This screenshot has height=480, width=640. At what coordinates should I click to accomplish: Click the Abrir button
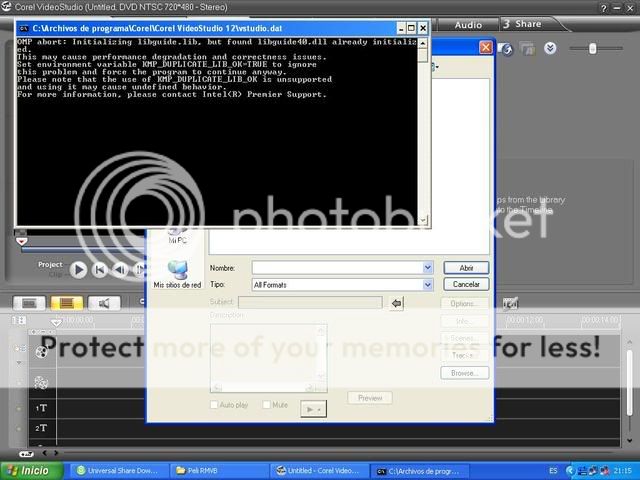pyautogui.click(x=466, y=268)
